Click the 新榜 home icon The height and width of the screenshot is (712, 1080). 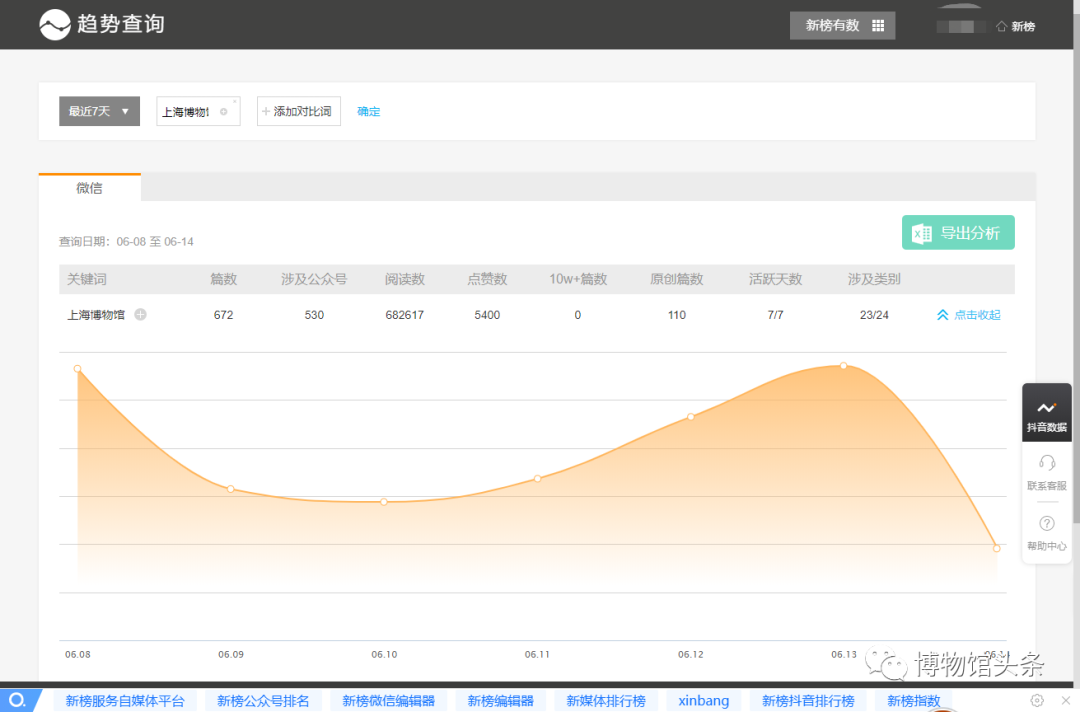(1001, 26)
